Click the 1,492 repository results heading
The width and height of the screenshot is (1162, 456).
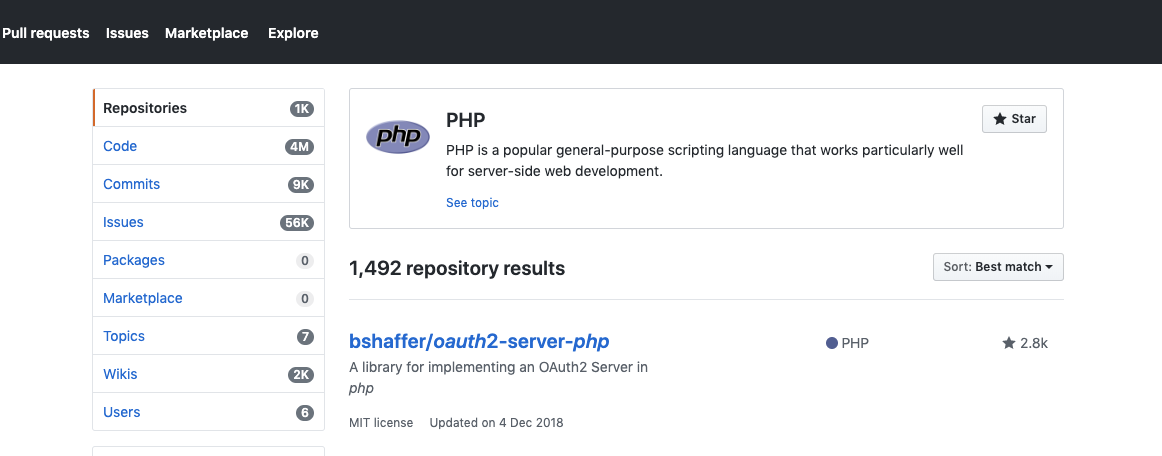click(x=456, y=268)
